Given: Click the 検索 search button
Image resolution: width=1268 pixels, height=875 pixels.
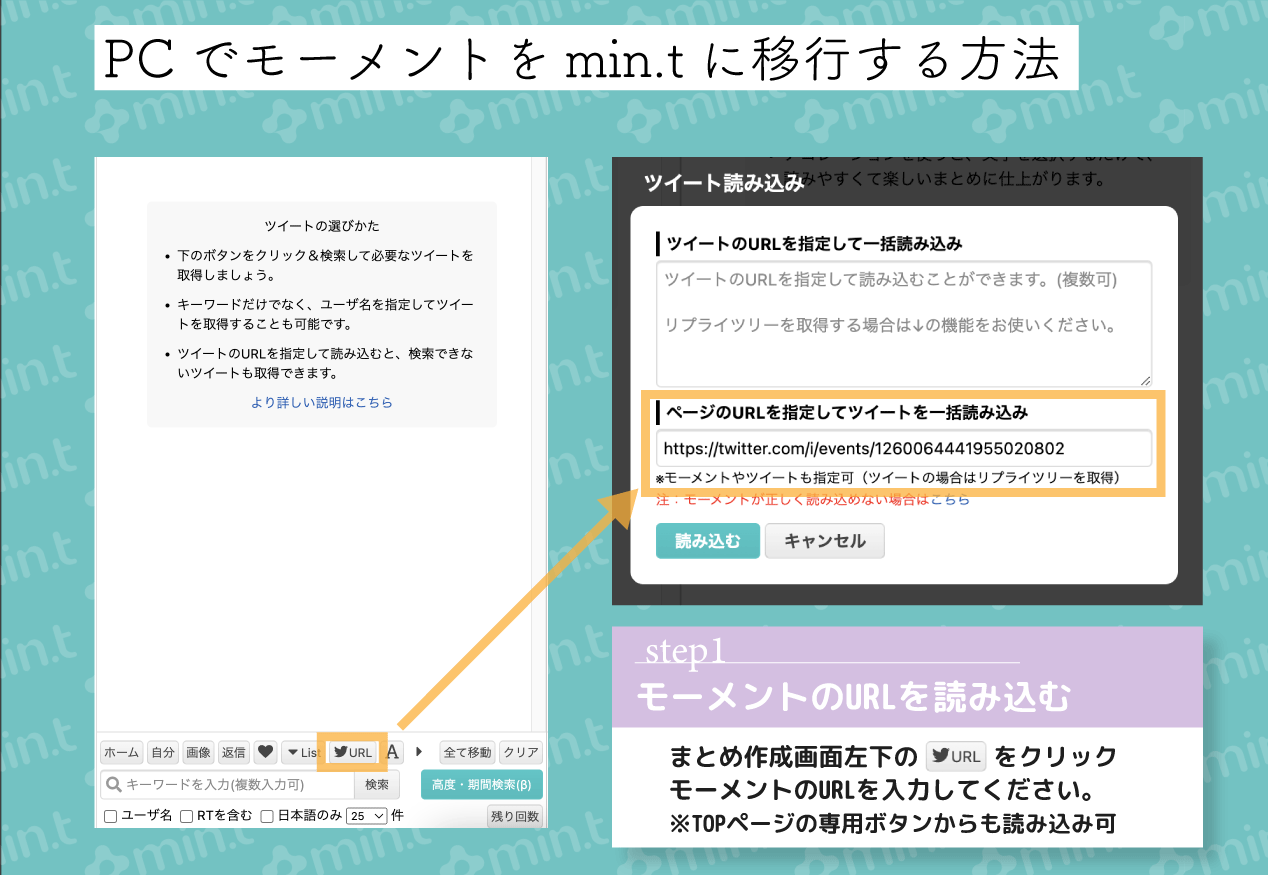Looking at the screenshot, I should (x=377, y=784).
